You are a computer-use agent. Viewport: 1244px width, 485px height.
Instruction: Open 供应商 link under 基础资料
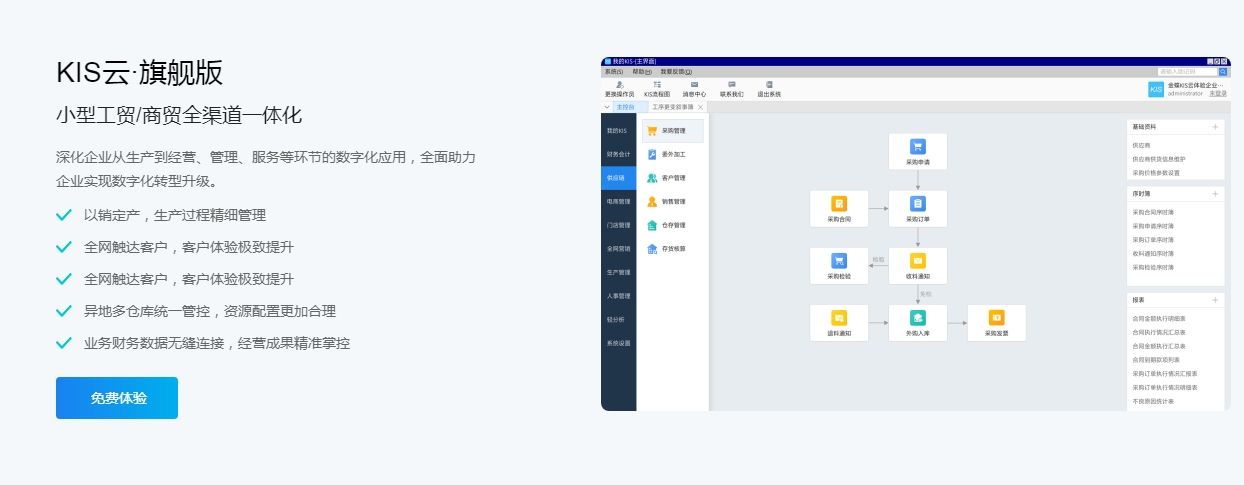(x=1141, y=145)
